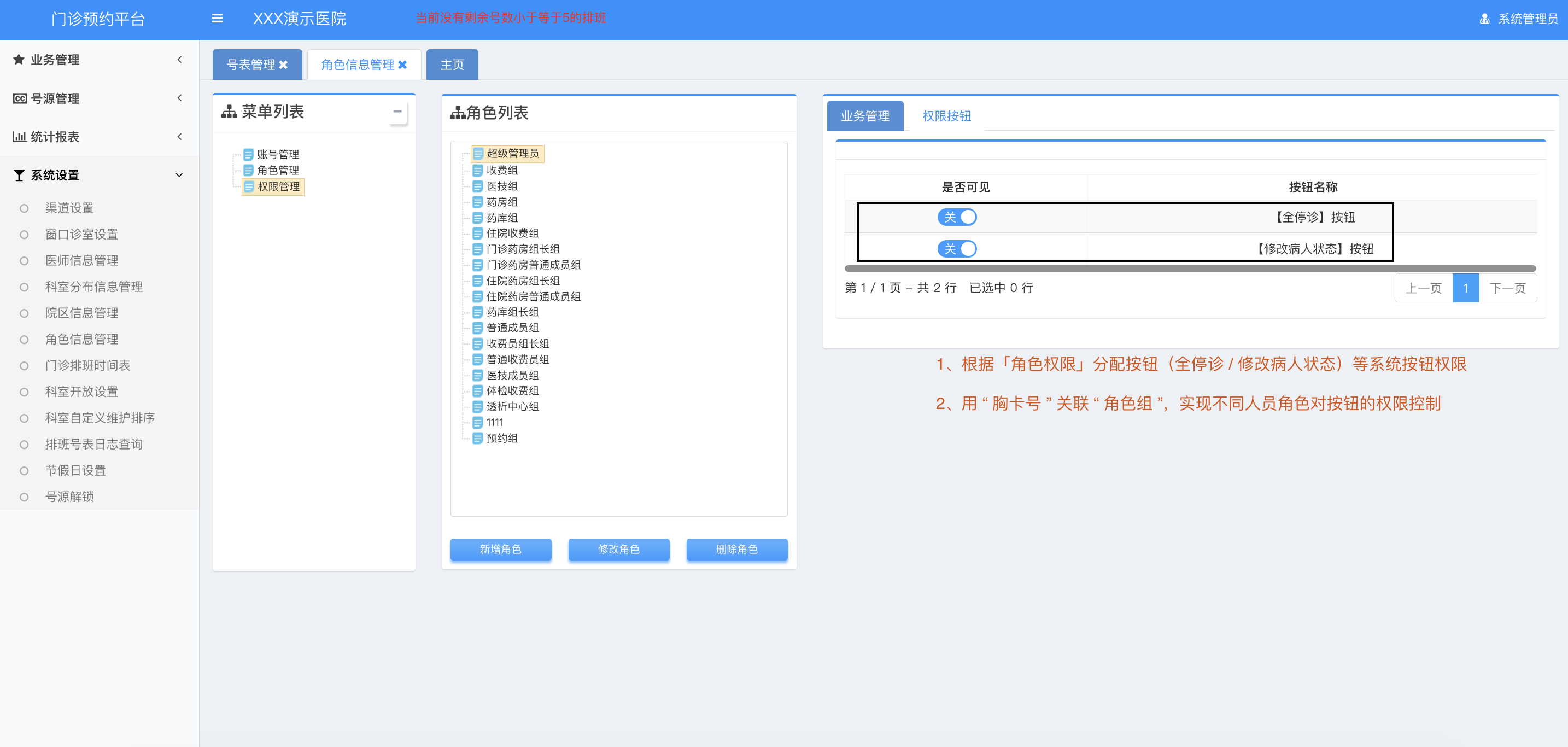Toggle visibility switch for 修改病人状态 button

[957, 249]
